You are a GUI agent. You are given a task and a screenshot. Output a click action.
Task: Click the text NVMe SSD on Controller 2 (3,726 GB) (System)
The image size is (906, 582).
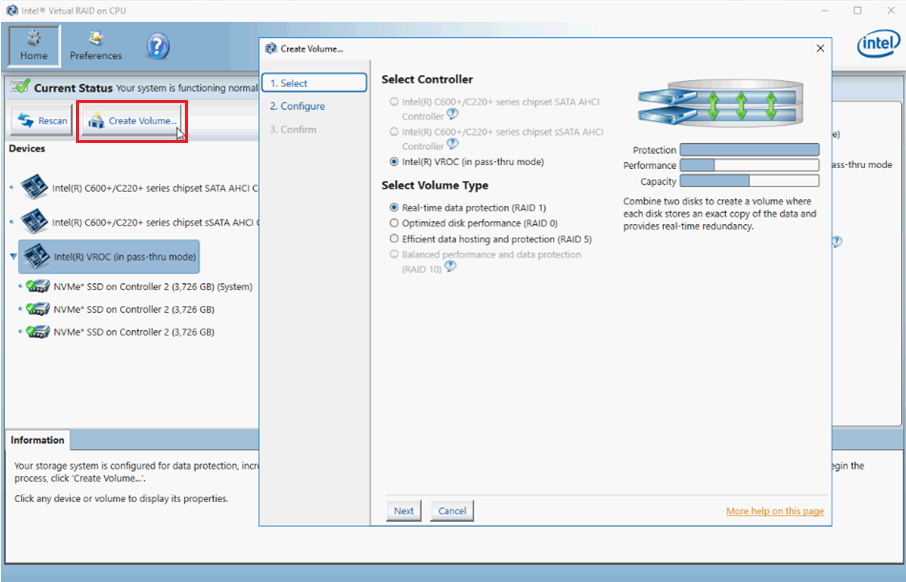pos(153,287)
